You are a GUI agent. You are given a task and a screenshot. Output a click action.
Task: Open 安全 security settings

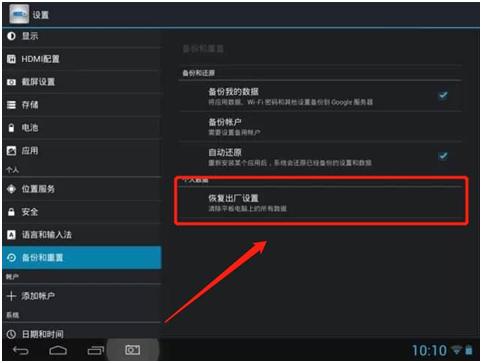[82, 212]
